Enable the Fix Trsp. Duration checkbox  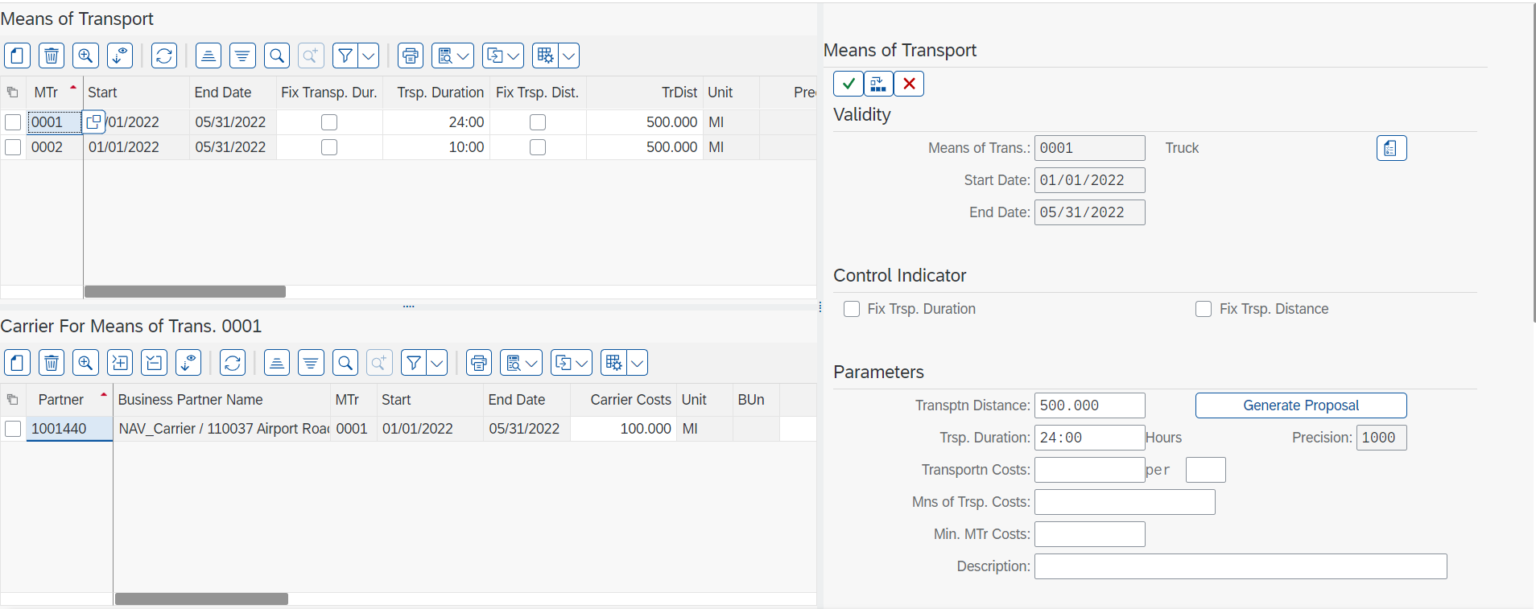pos(851,308)
